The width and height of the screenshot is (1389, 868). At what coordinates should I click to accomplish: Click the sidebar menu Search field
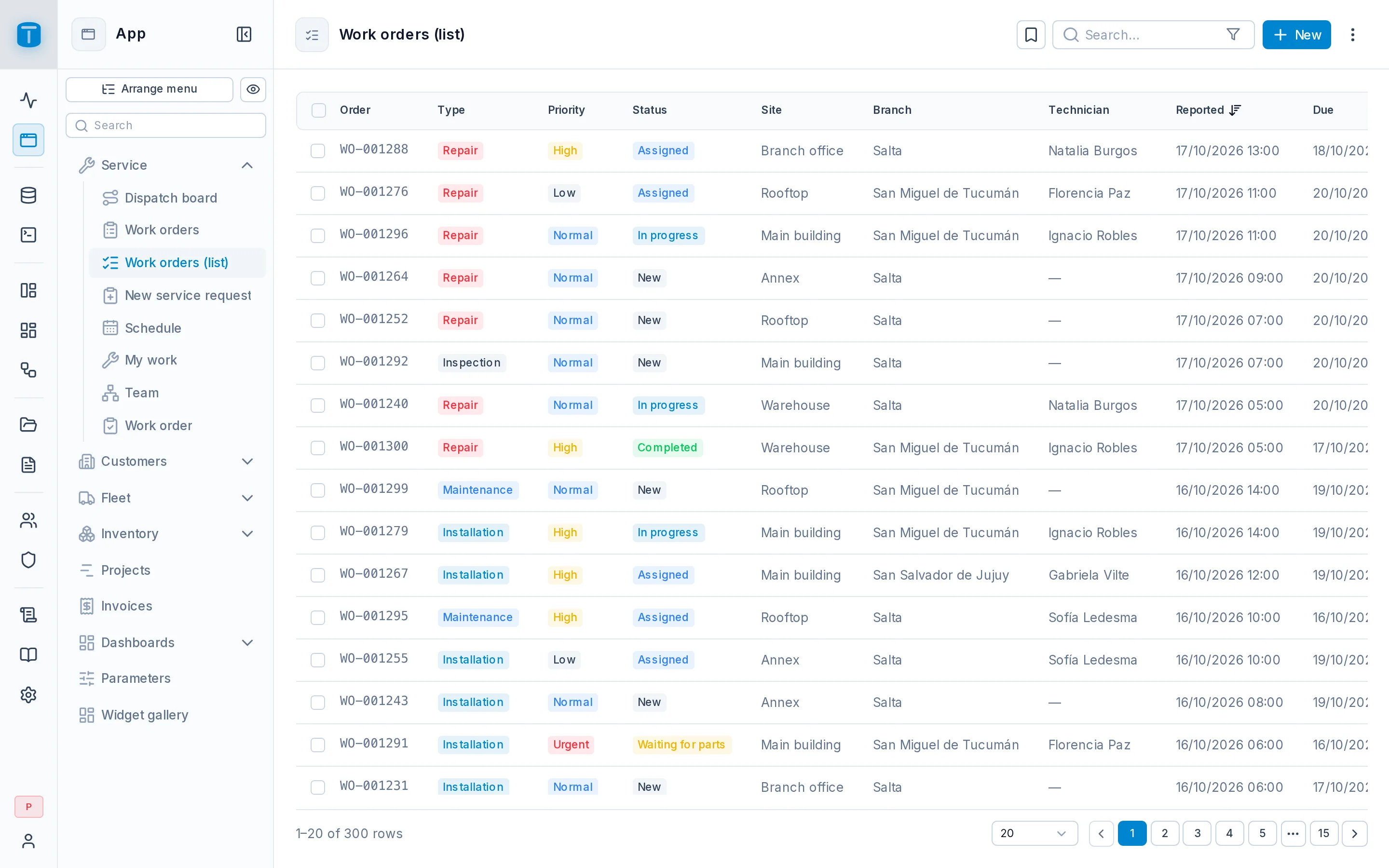pos(166,125)
